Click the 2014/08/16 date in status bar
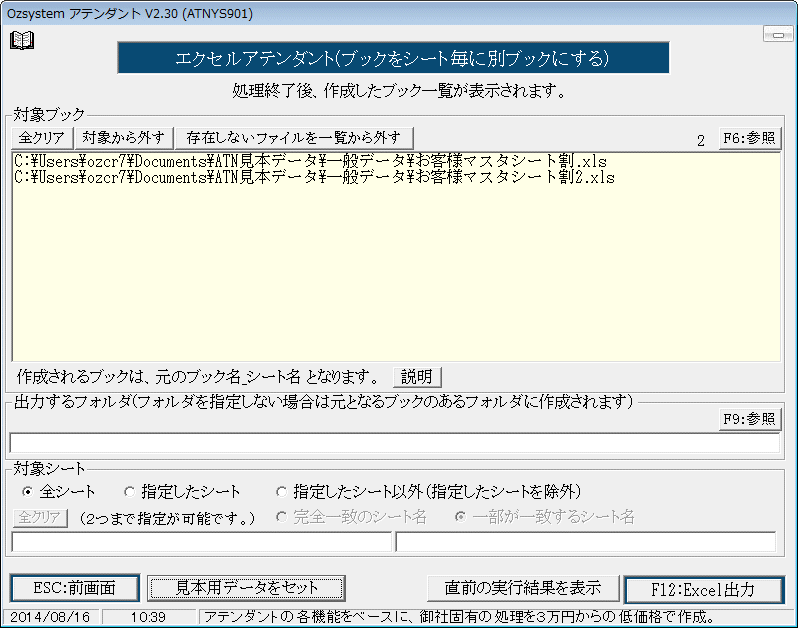Screen dimensions: 798x628 tap(50, 617)
